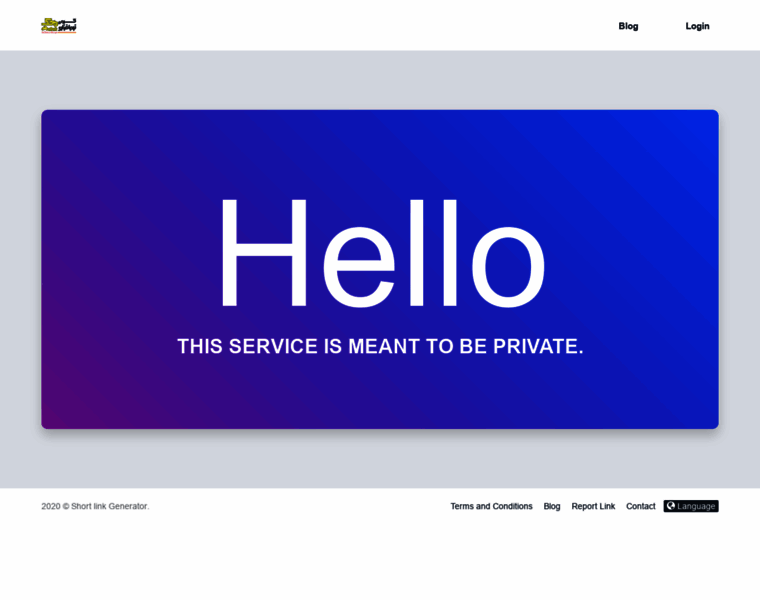This screenshot has height=600, width=760.
Task: Click the large Hello heading
Action: click(382, 253)
